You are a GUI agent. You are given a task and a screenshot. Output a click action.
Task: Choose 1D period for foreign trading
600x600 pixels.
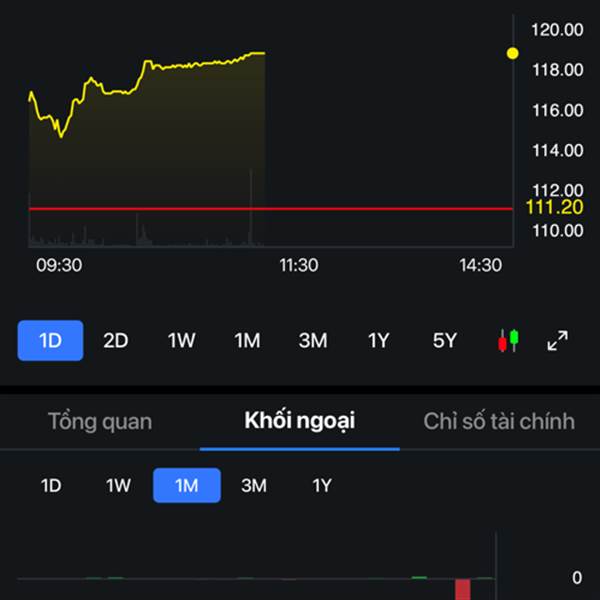tap(51, 486)
